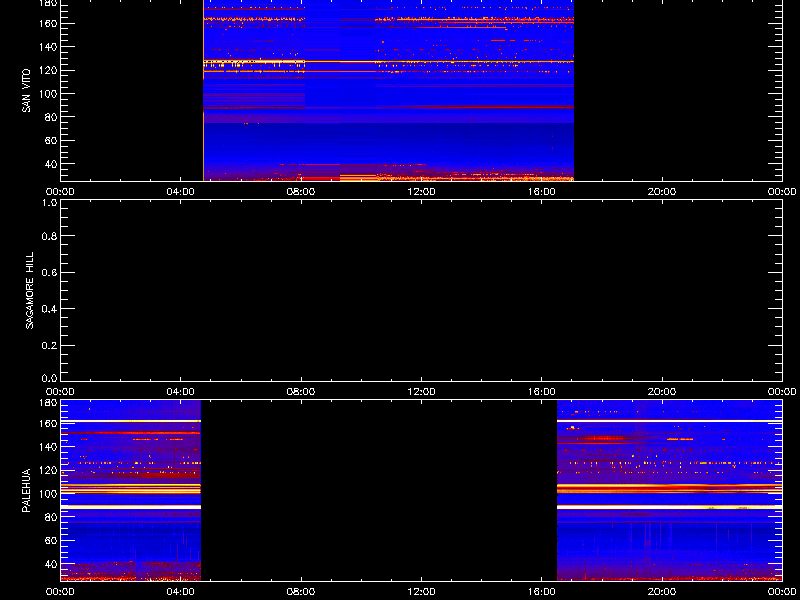Image resolution: width=800 pixels, height=600 pixels.
Task: Click 20:00 under the Sagamore Hill panel
Action: 662,392
